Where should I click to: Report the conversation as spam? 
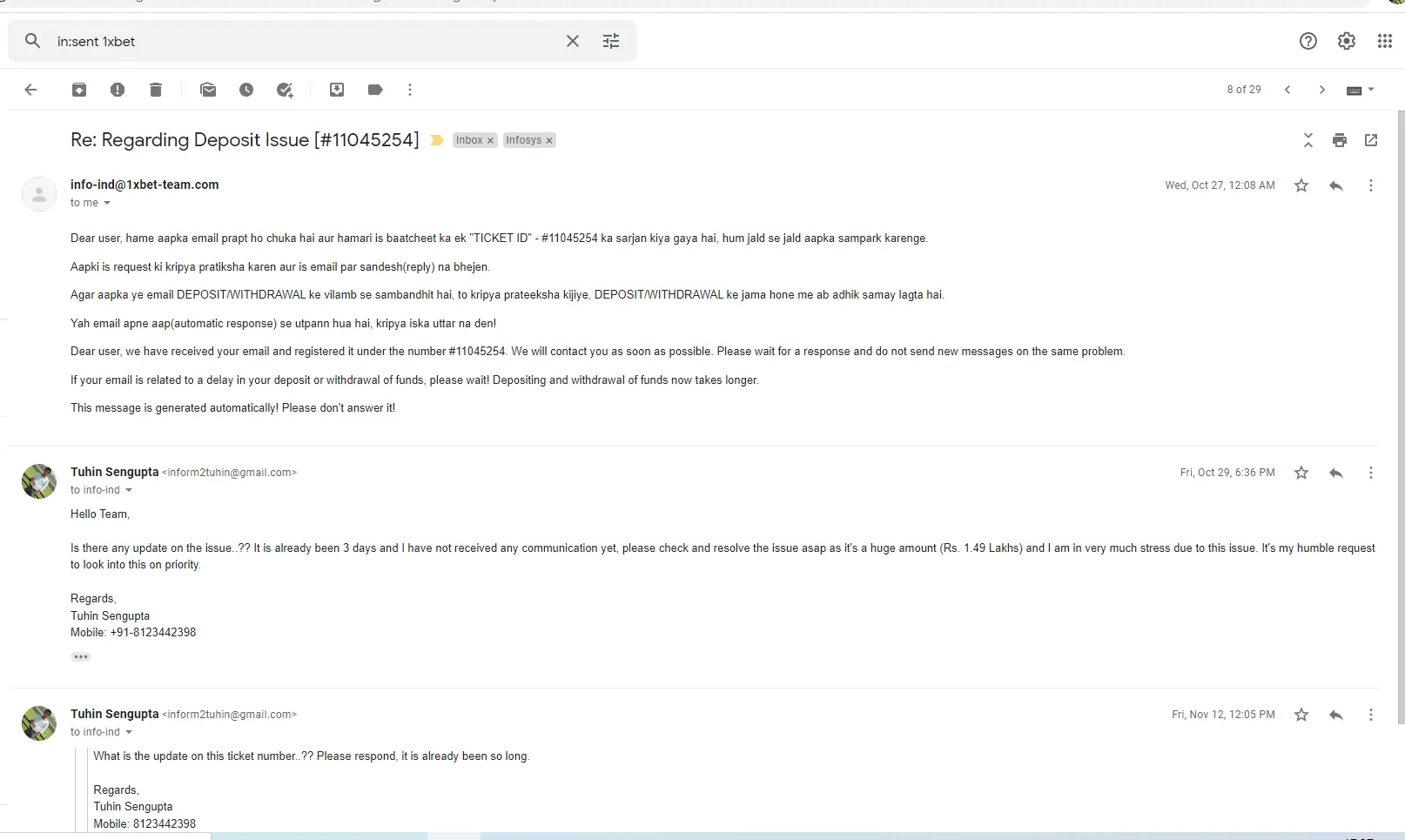[118, 90]
